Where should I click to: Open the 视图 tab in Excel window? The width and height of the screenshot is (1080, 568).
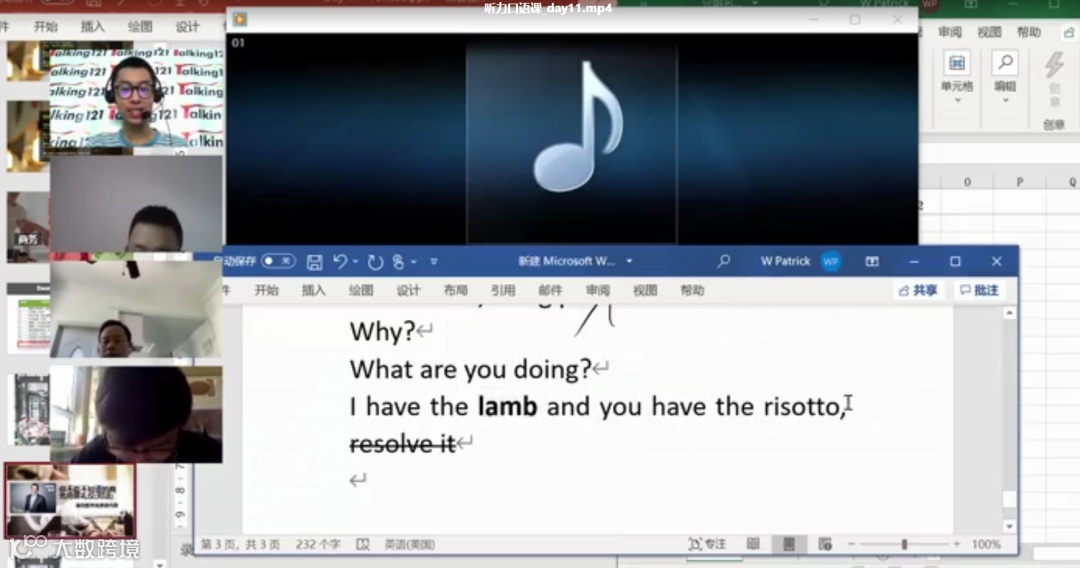click(x=989, y=32)
